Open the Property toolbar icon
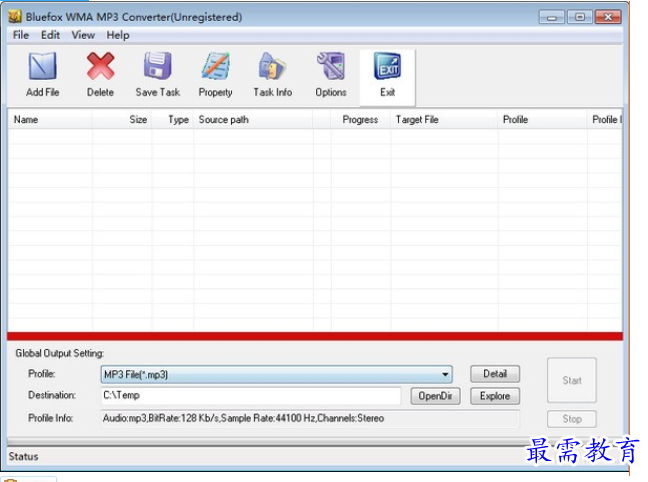The height and width of the screenshot is (482, 648). click(215, 66)
